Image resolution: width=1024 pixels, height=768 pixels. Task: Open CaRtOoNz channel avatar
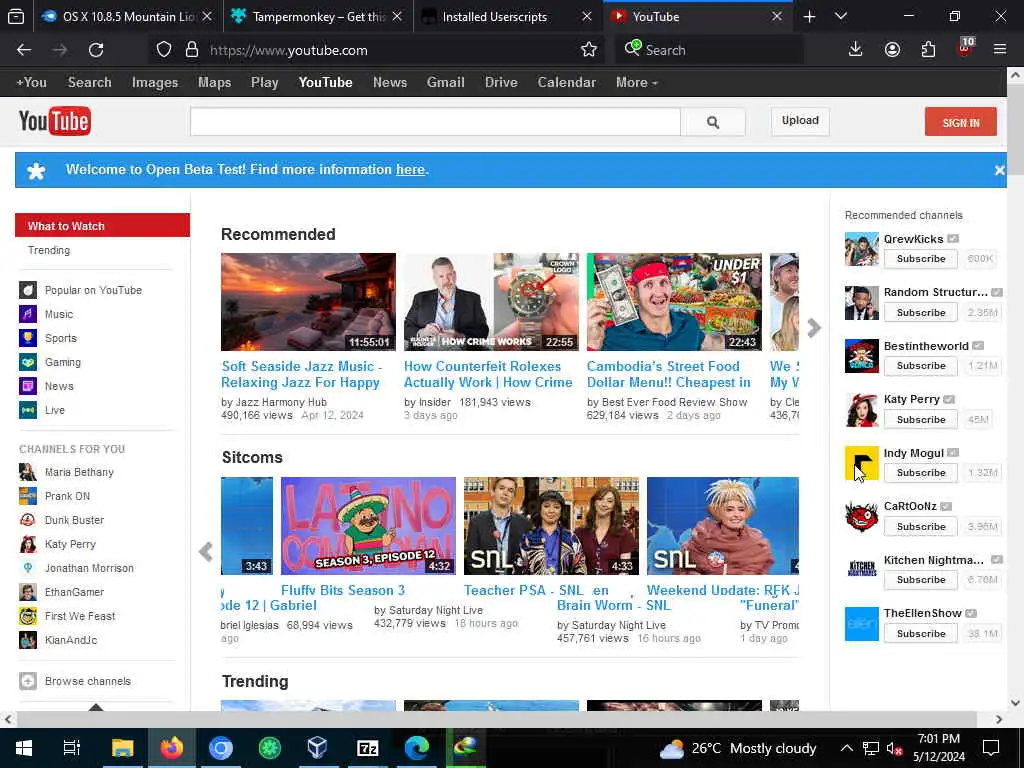(861, 517)
